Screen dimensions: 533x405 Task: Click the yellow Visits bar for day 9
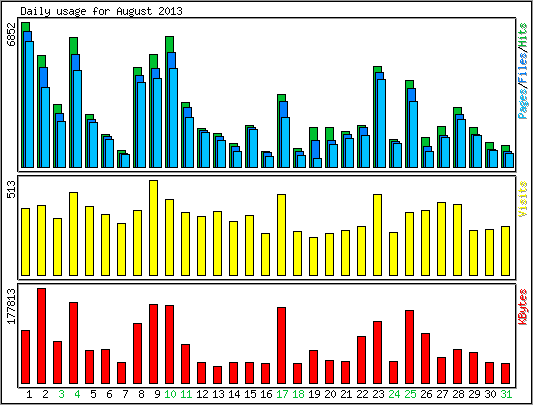153,228
